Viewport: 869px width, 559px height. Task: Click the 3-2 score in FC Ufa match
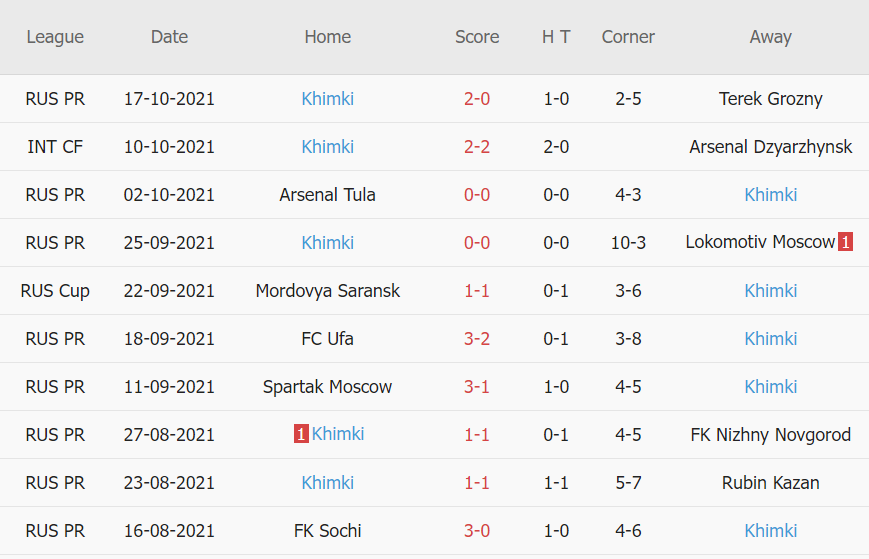pyautogui.click(x=477, y=339)
